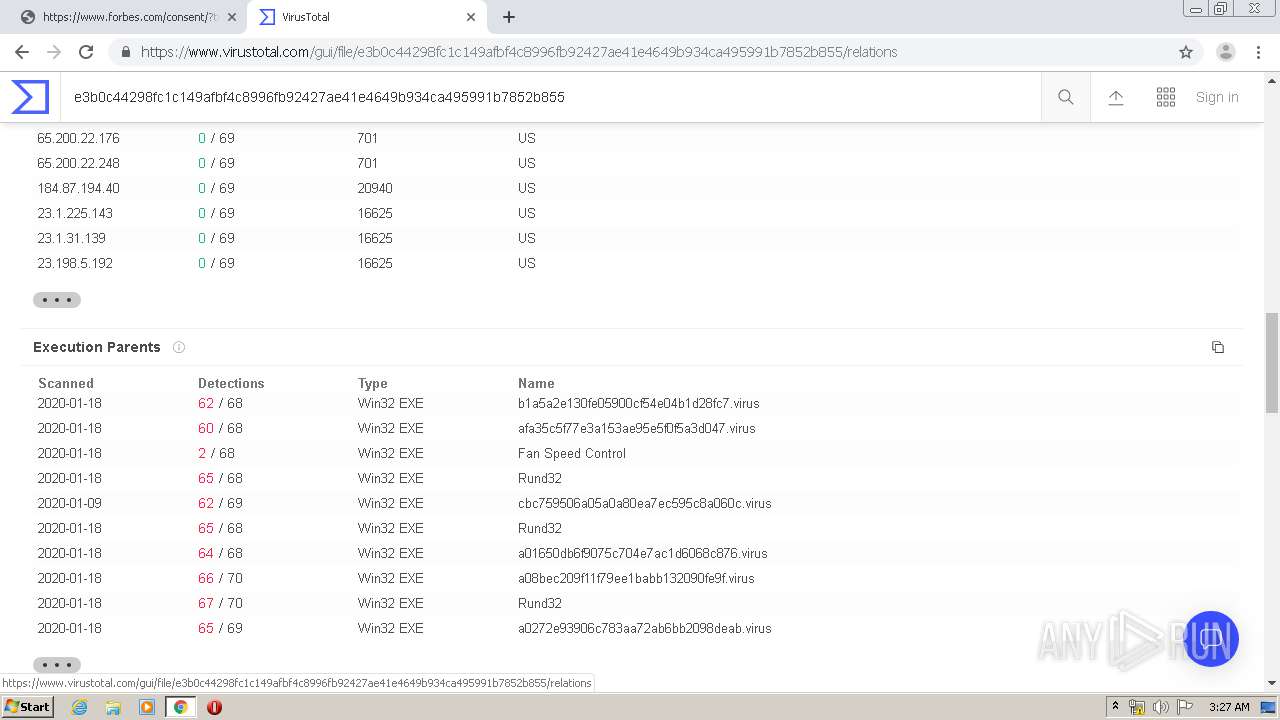
Task: Go back to previous page
Action: point(22,52)
